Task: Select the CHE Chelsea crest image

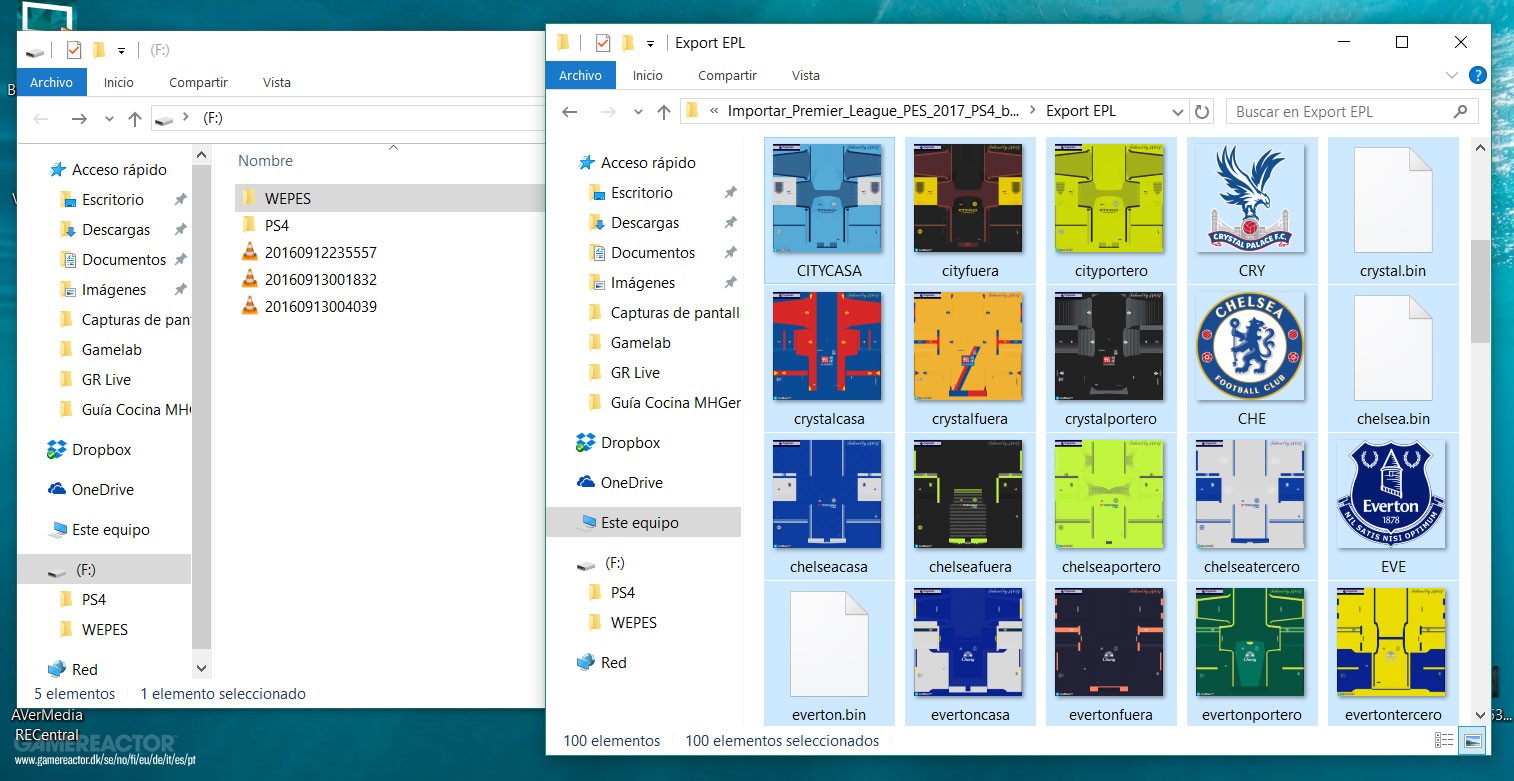Action: coord(1251,347)
